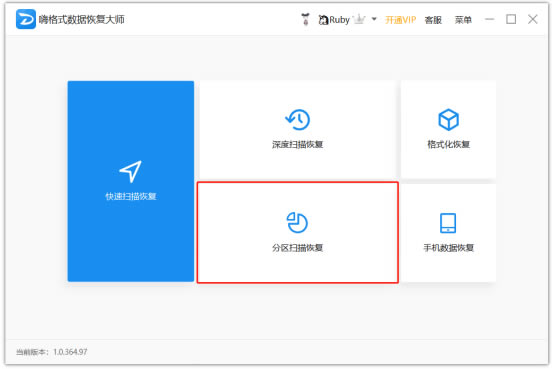Viewport: 554px width, 369px height.
Task: Select the 分区扫描恢复 pie chart icon
Action: 297,222
